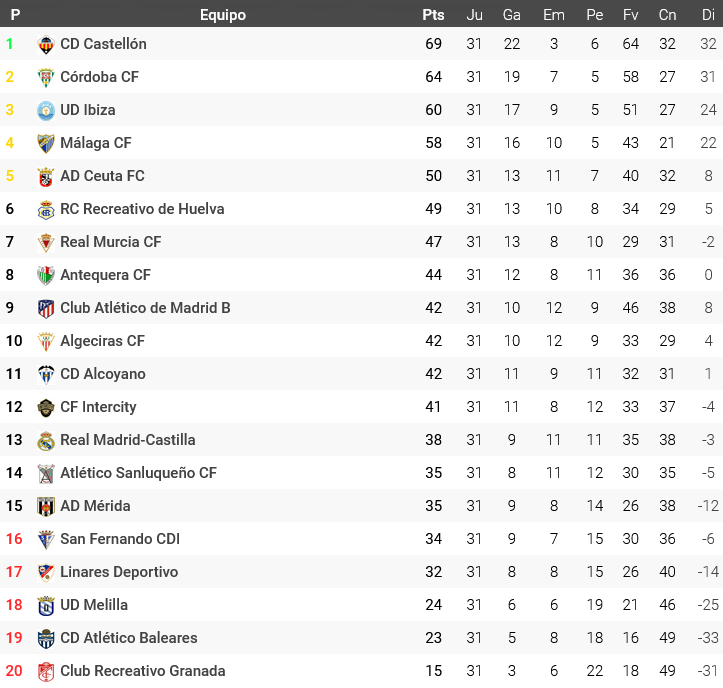Click the Ga wins column header
723x688 pixels.
[512, 15]
